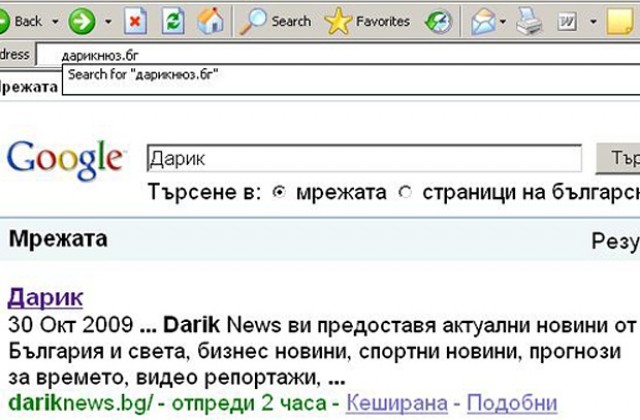
Task: Go to the Home page icon
Action: click(x=210, y=21)
